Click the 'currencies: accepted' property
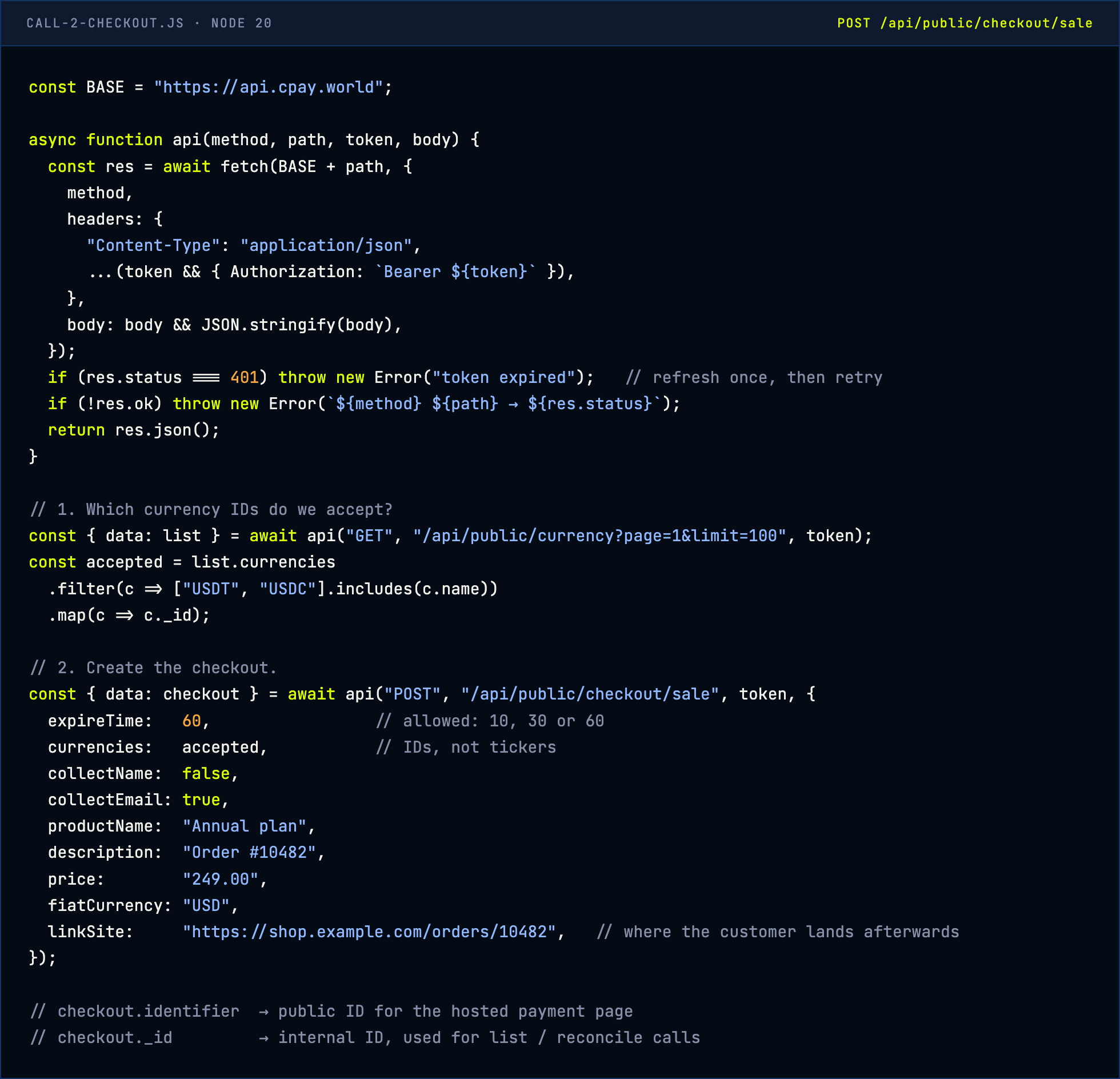This screenshot has height=1079, width=1120. 158,747
